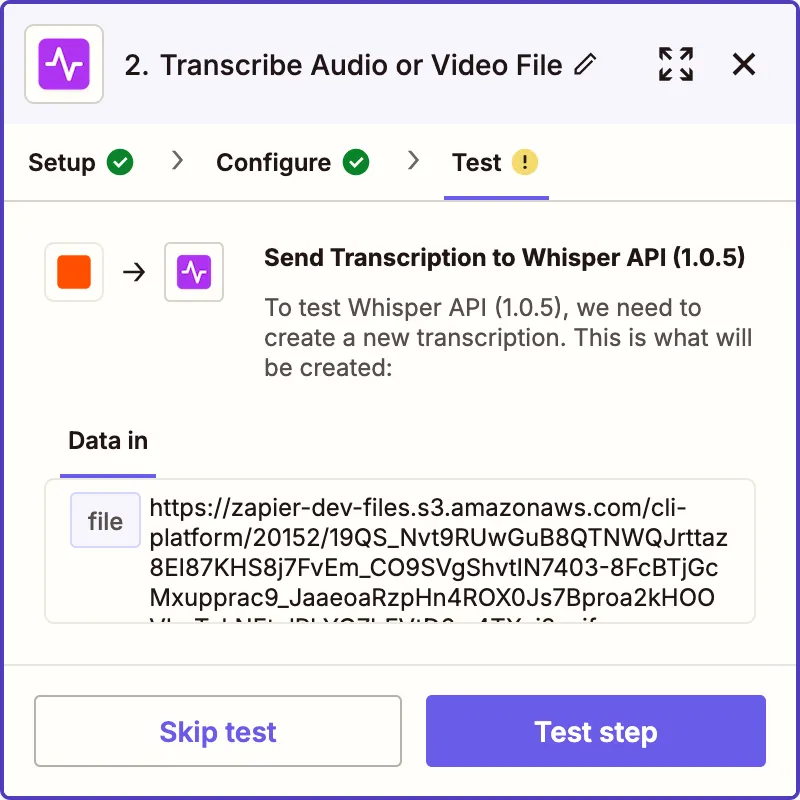Expand the panel to fullscreen view
Screen dimensions: 800x800
(x=676, y=64)
